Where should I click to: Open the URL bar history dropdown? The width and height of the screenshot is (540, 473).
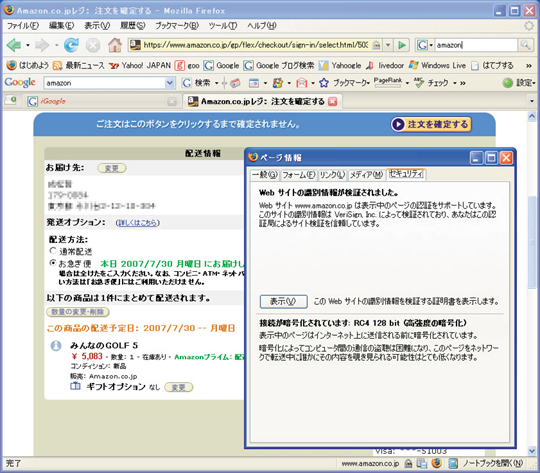click(x=388, y=45)
